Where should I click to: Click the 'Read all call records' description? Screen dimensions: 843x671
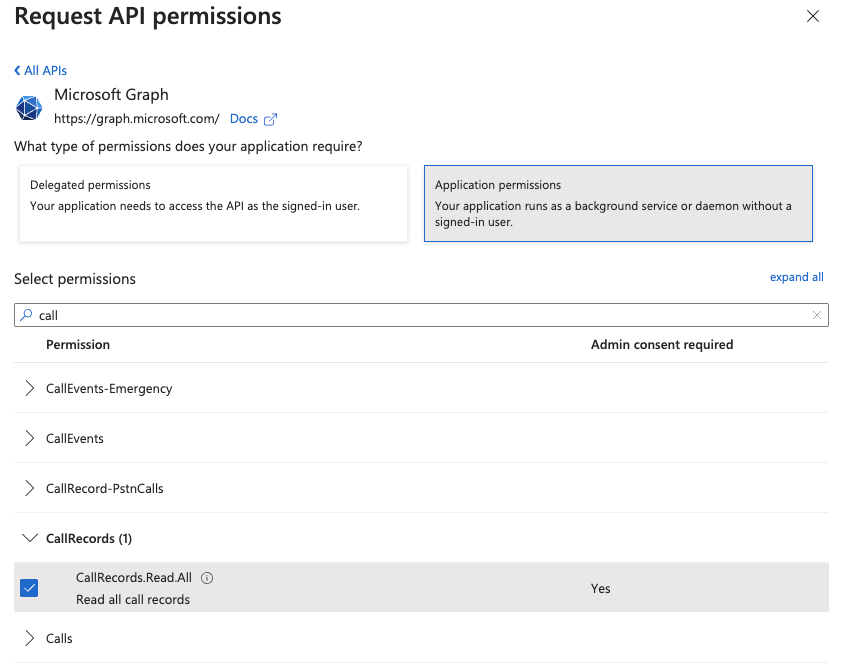[133, 600]
